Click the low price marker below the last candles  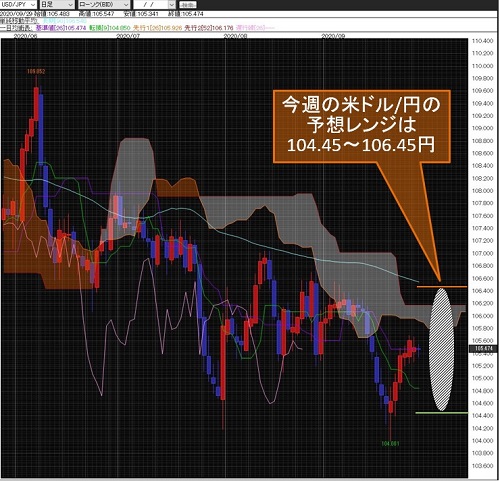click(x=390, y=444)
